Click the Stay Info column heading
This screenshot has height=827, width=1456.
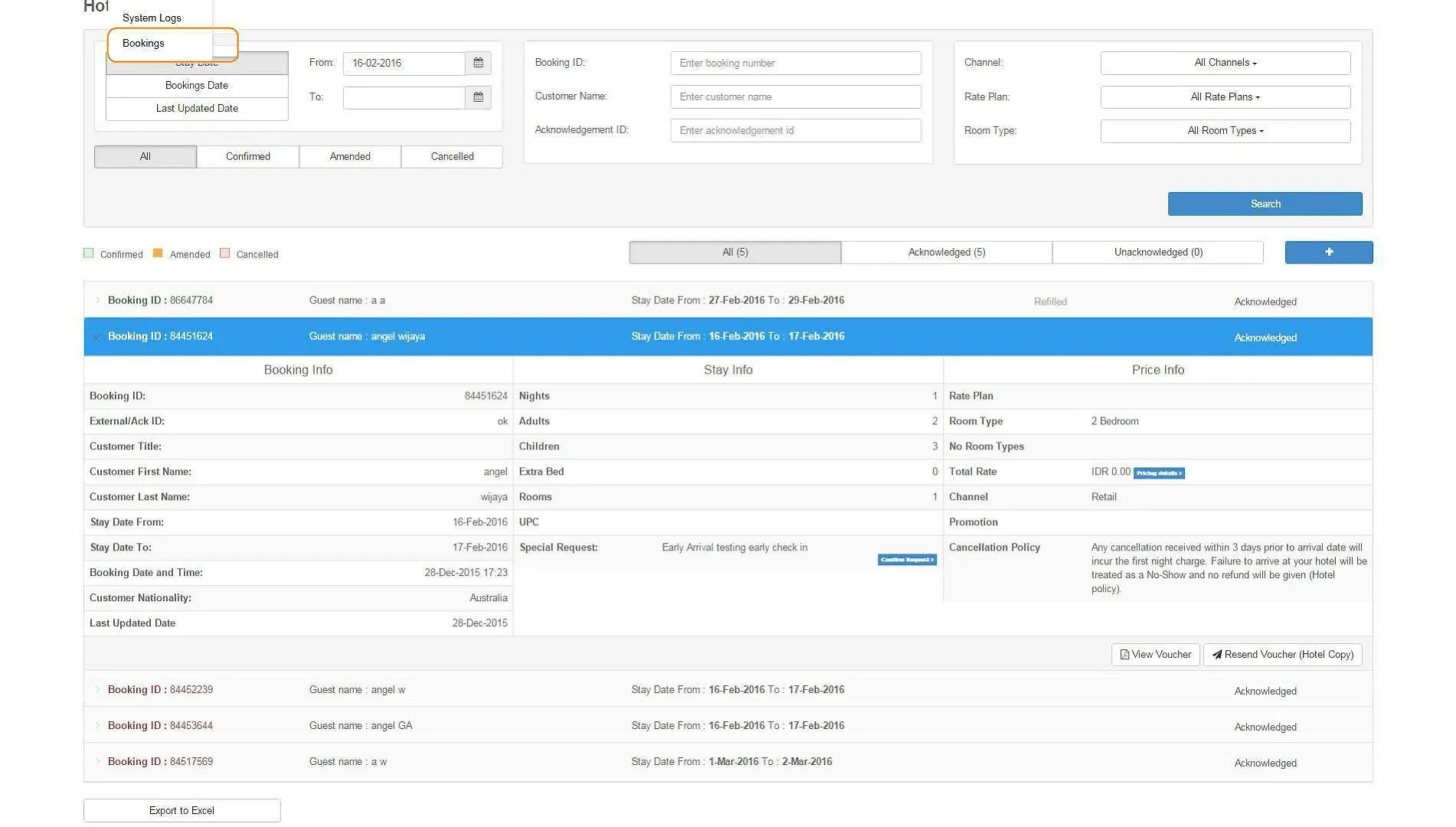[728, 370]
